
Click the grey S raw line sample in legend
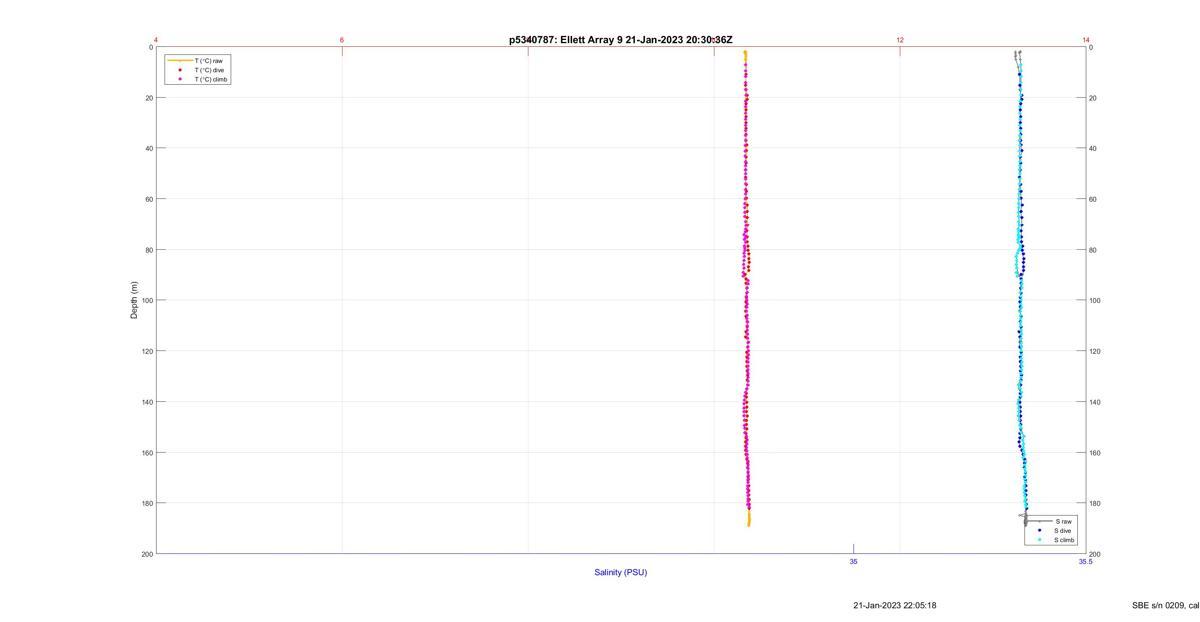click(x=1040, y=521)
